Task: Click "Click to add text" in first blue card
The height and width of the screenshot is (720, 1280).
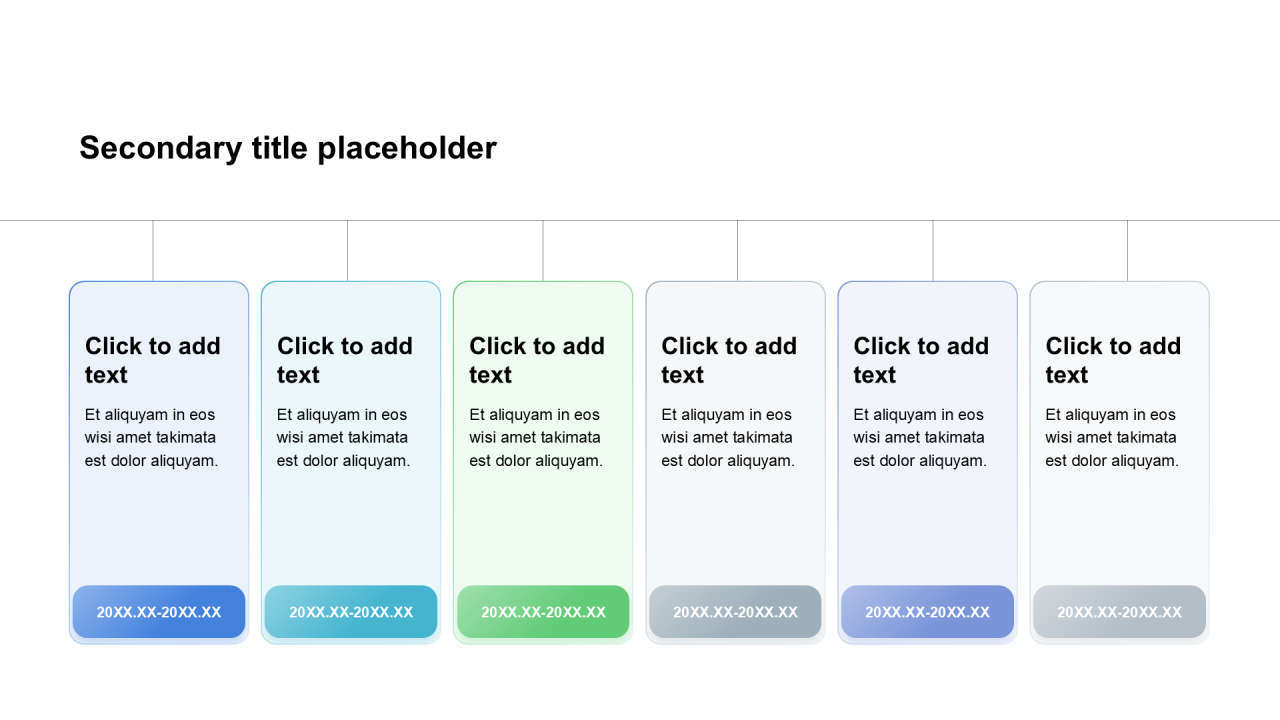Action: 152,360
